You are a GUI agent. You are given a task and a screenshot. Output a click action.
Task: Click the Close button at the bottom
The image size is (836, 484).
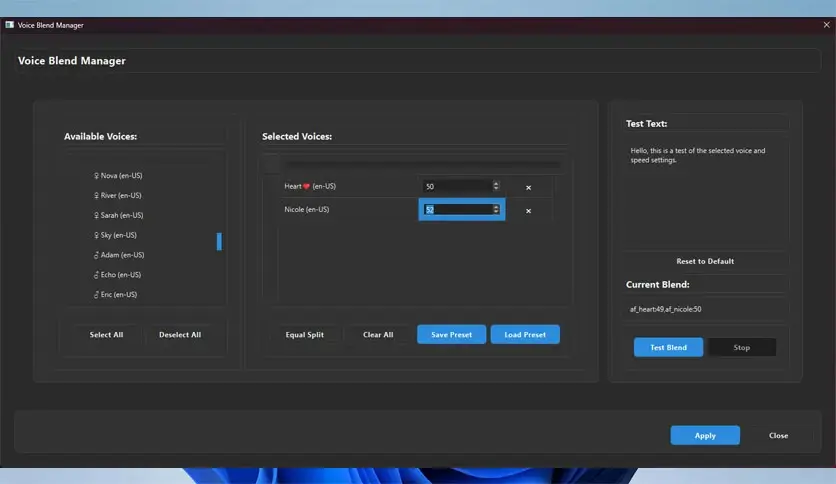point(778,435)
